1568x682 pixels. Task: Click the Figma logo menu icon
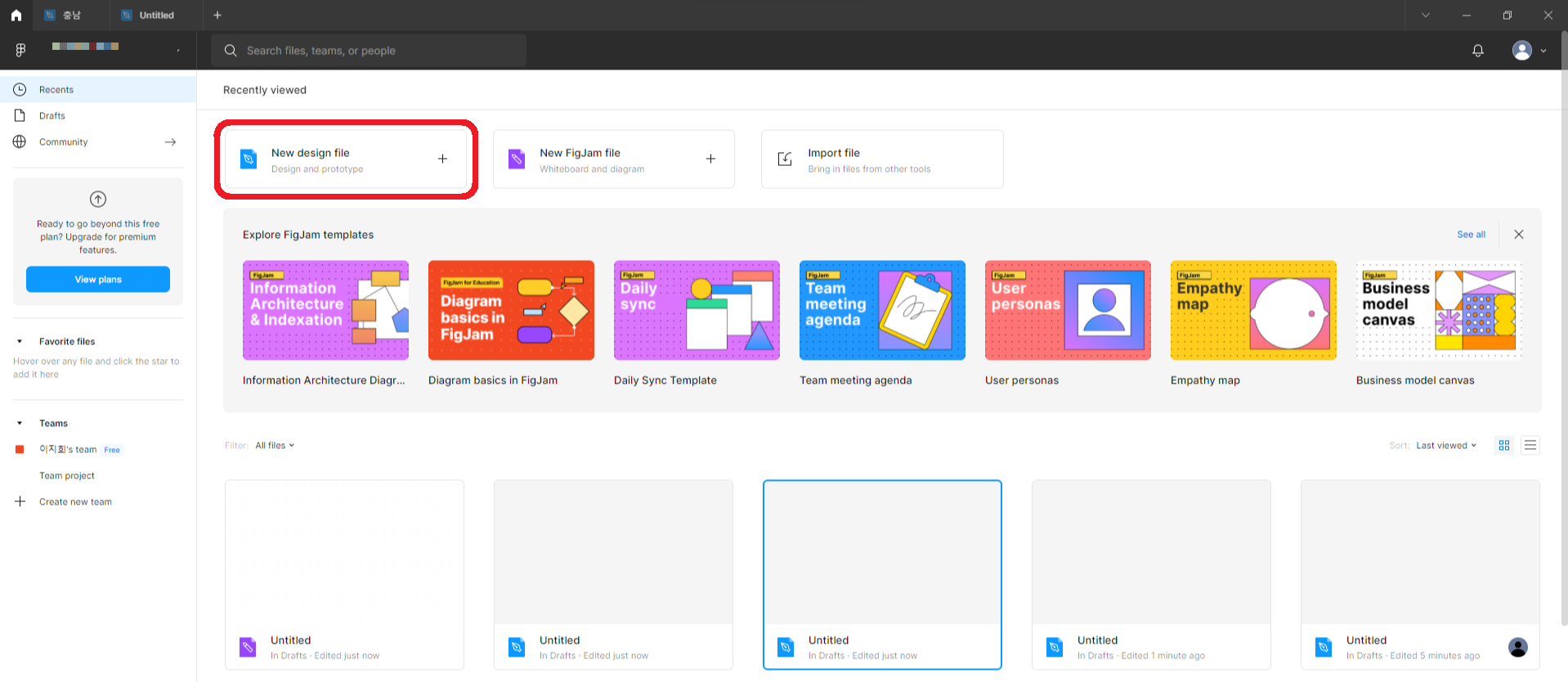click(x=20, y=50)
